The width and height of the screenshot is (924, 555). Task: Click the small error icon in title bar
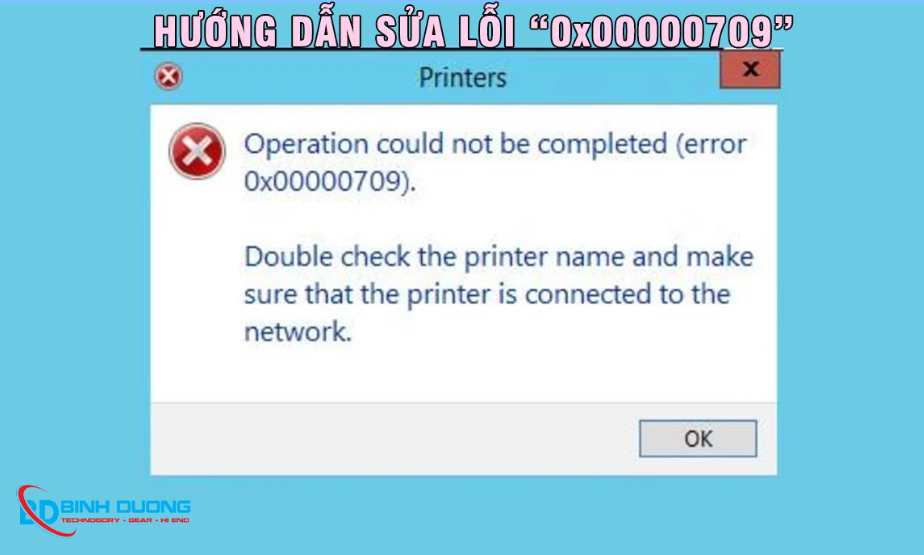[169, 77]
